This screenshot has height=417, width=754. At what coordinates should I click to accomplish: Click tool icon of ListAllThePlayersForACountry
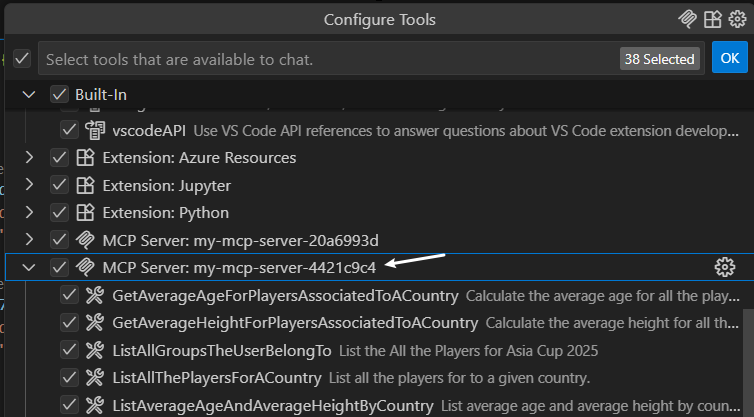[95, 378]
